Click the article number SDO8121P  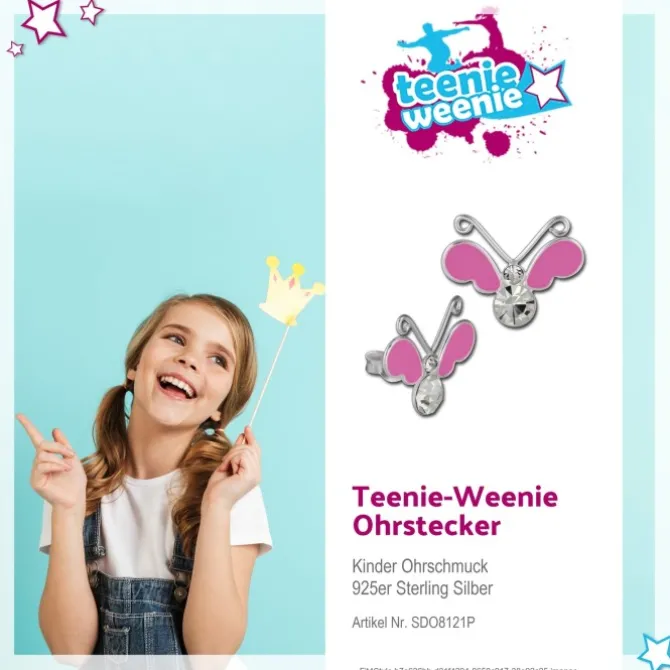443,623
